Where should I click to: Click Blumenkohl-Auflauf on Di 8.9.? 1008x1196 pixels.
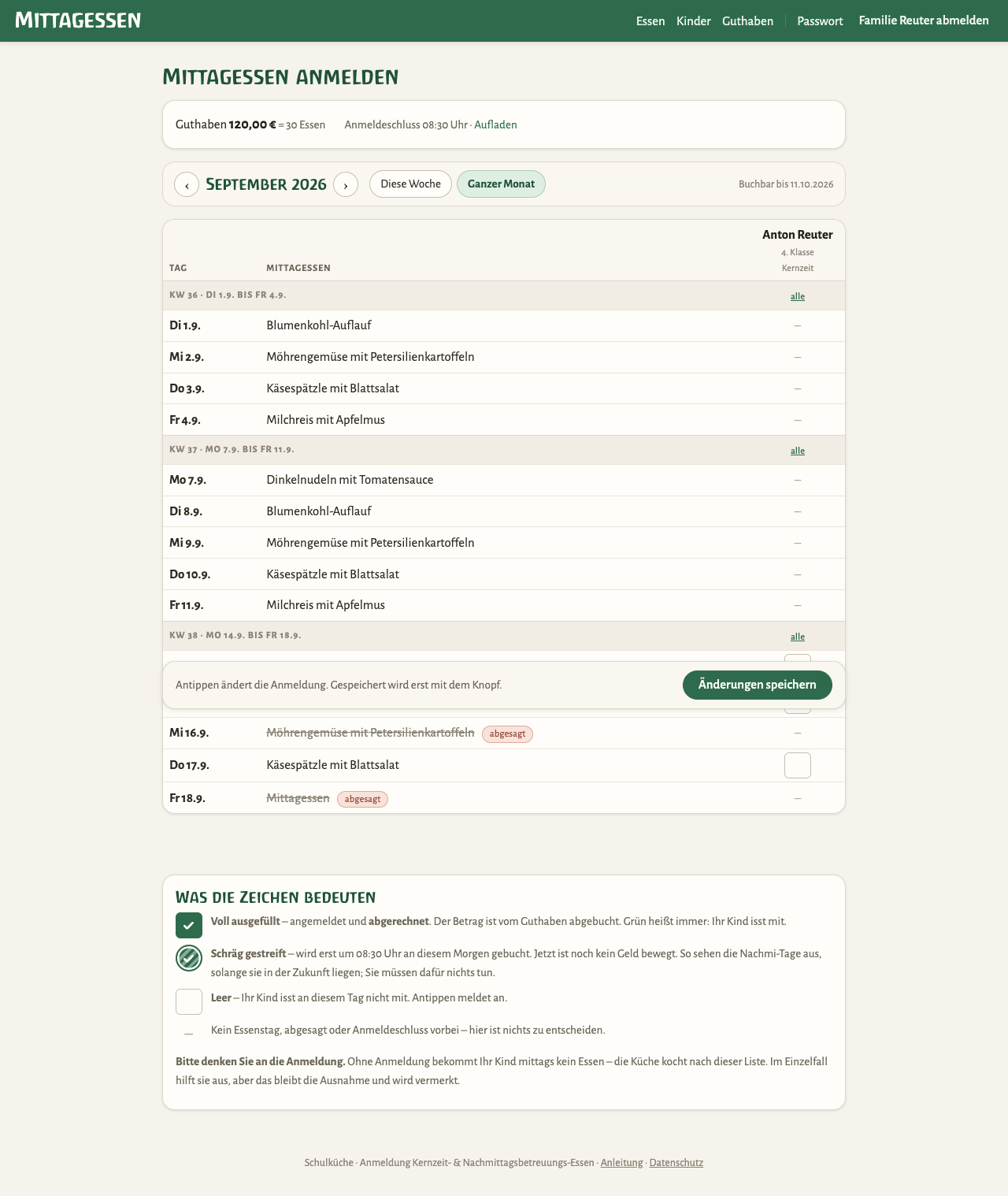click(319, 511)
